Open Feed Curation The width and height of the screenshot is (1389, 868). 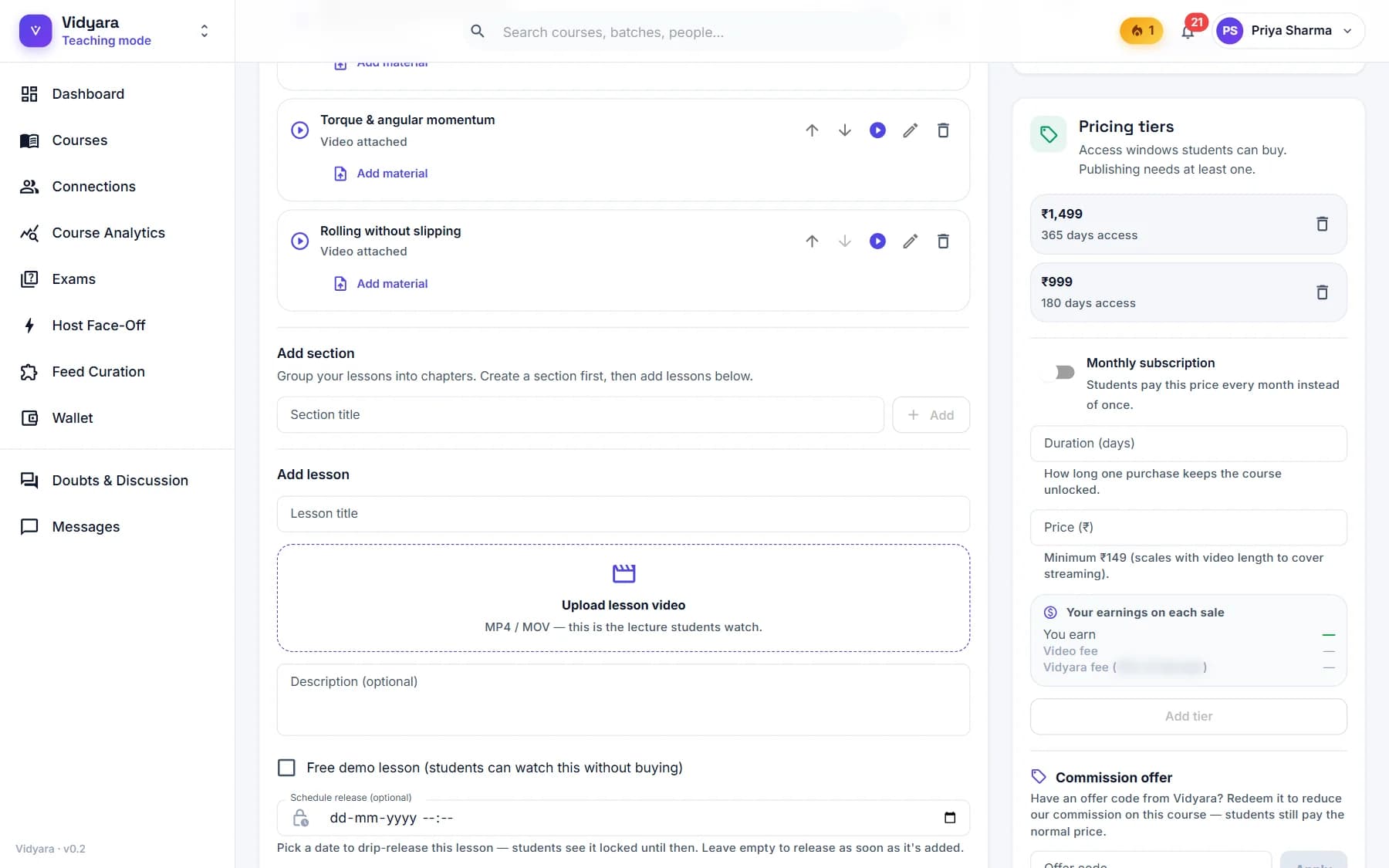click(117, 372)
